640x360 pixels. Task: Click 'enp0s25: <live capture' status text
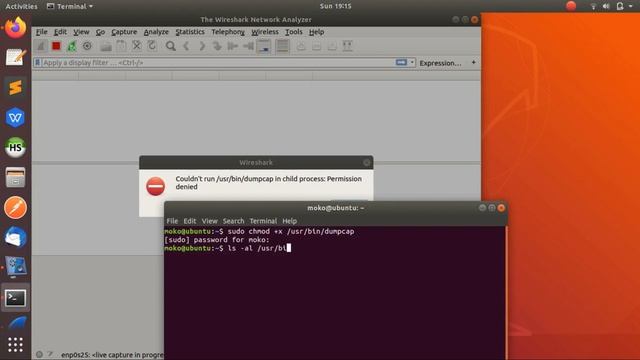pos(112,355)
